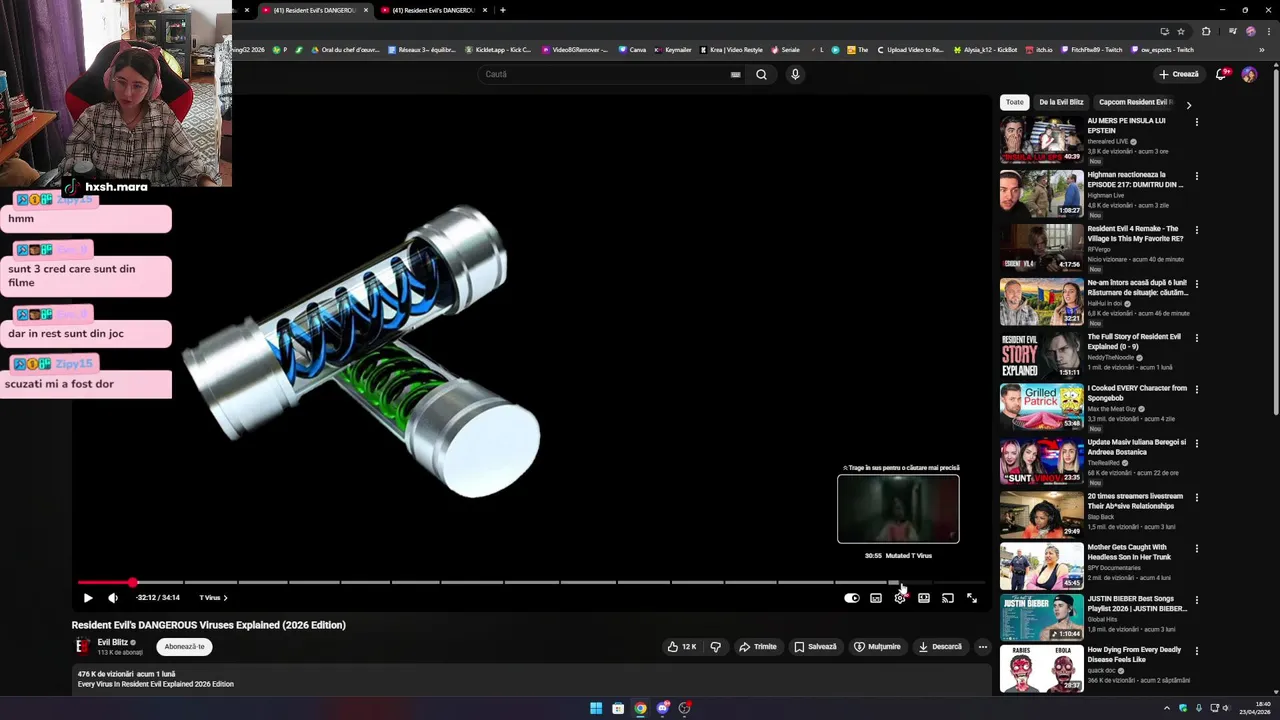
Task: Open the itch.io bookmark
Action: (x=1039, y=49)
